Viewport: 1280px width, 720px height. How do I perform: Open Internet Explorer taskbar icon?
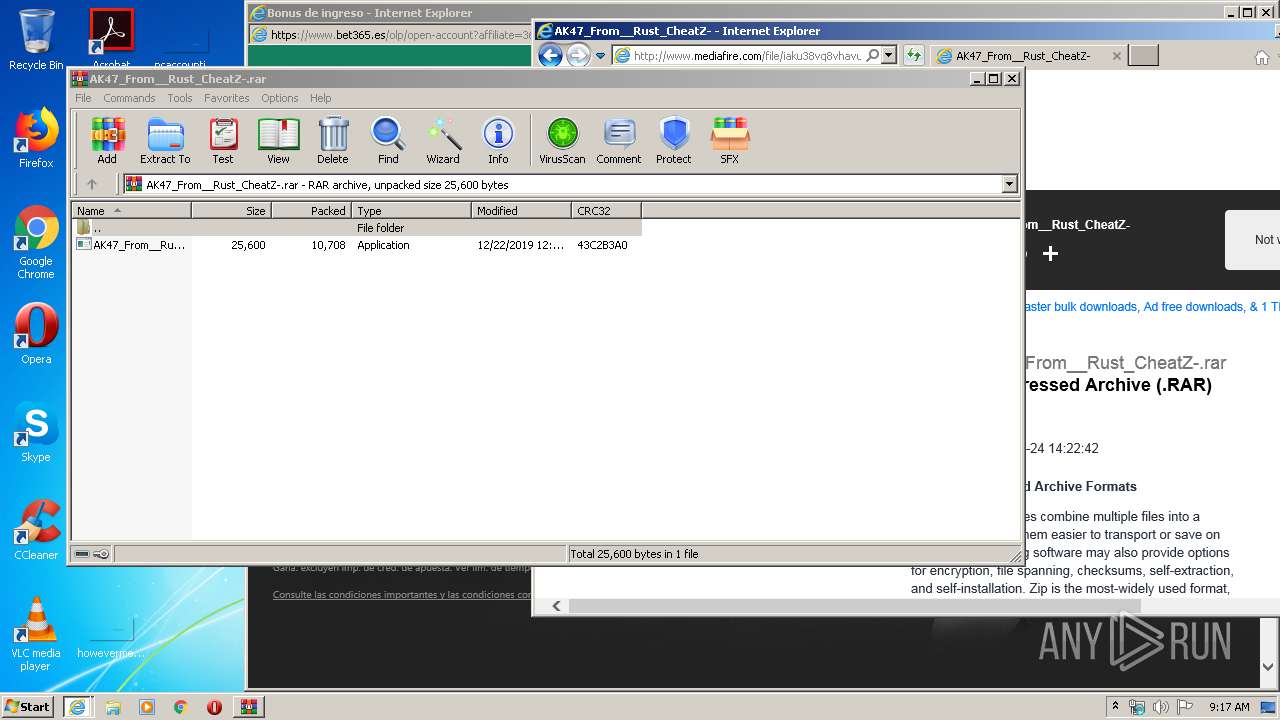77,707
